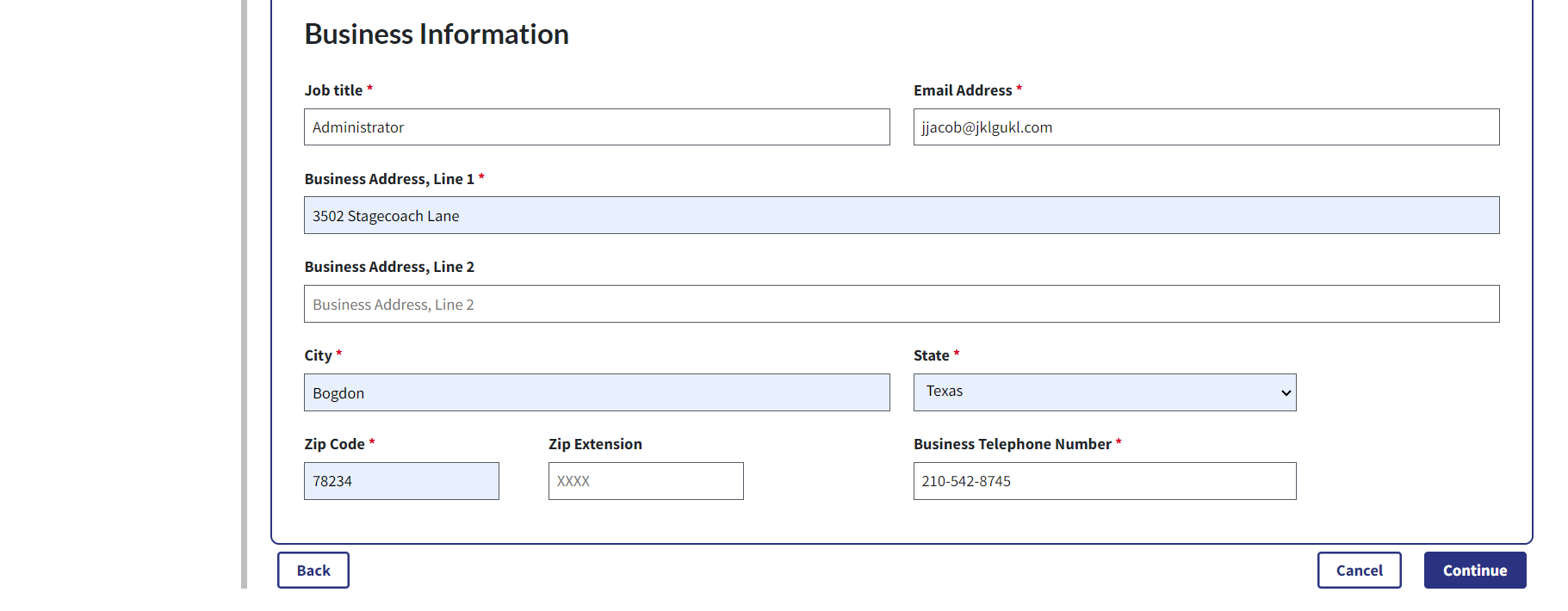Cancel the business information form
1568x611 pixels.
click(1359, 571)
